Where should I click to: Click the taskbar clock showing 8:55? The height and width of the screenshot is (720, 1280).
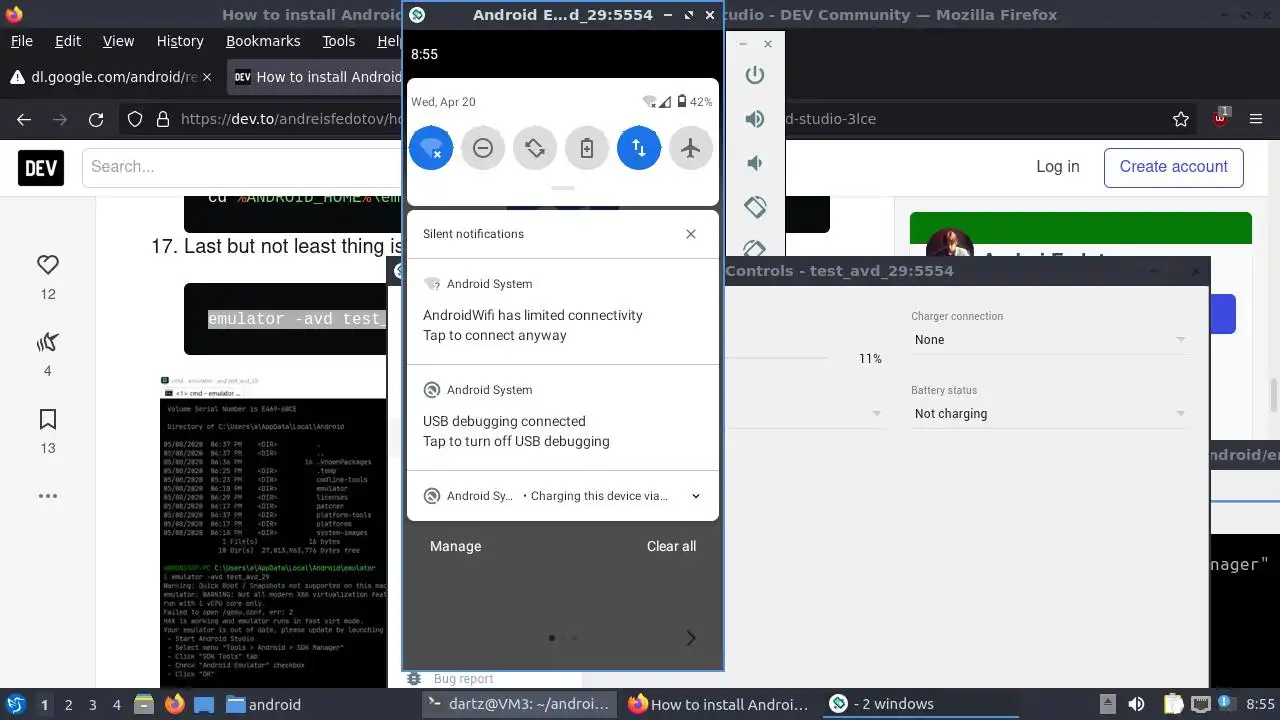pyautogui.click(x=1260, y=704)
